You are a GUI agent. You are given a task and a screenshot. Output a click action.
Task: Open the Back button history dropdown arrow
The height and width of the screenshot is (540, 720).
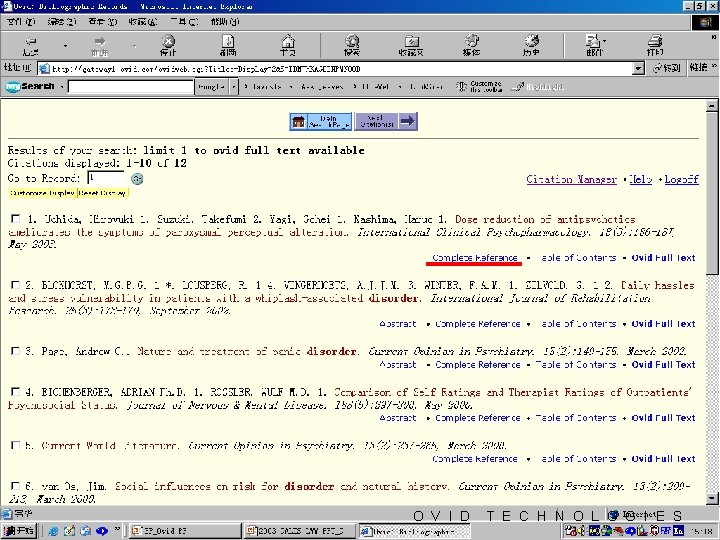point(65,45)
